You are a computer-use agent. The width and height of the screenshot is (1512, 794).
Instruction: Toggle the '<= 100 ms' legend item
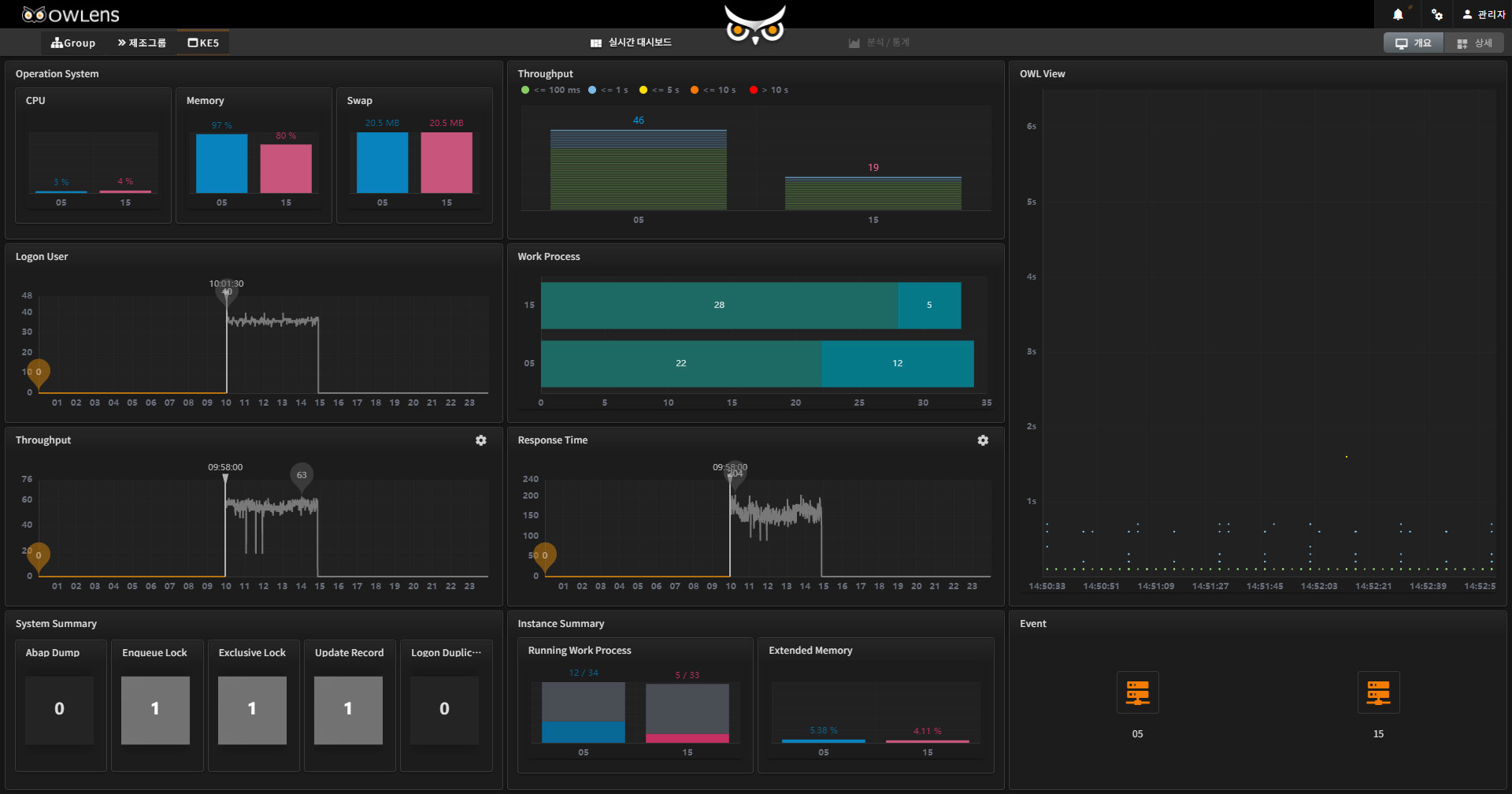550,90
